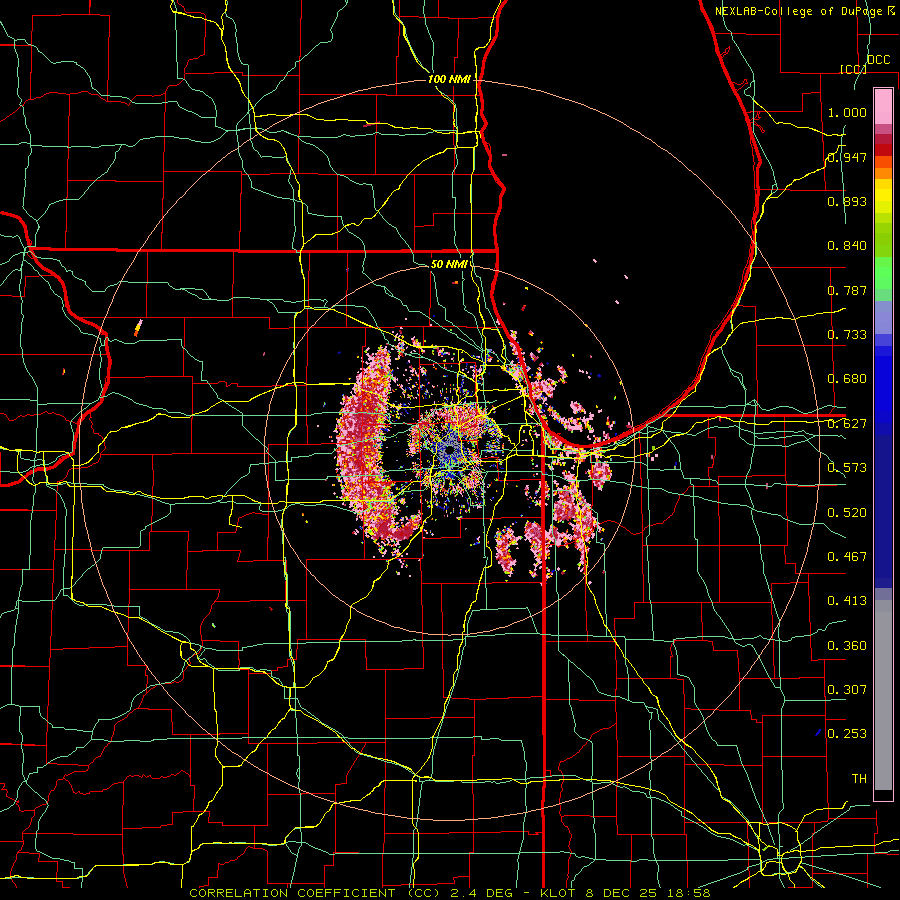
Task: Click the DCC legend header label
Action: point(878,60)
